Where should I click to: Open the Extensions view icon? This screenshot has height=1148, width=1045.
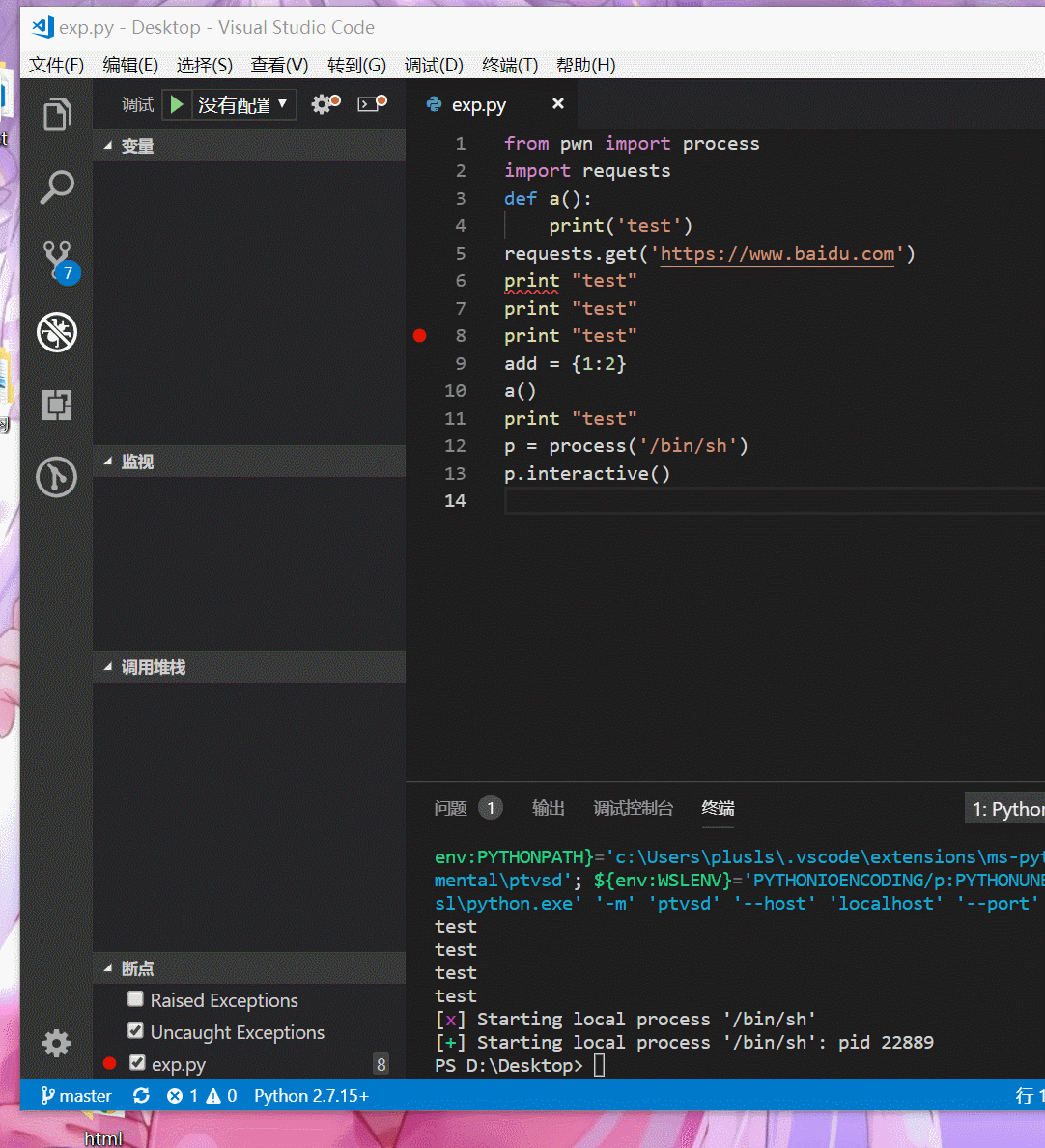click(x=57, y=405)
